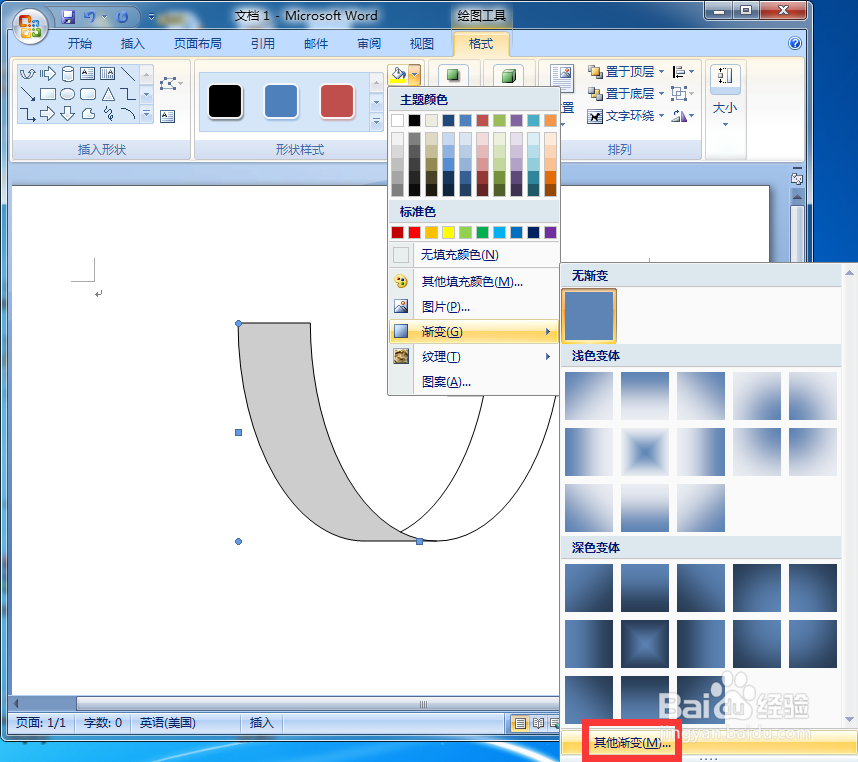The image size is (858, 762).
Task: Expand the shape styles gallery
Action: pyautogui.click(x=376, y=121)
